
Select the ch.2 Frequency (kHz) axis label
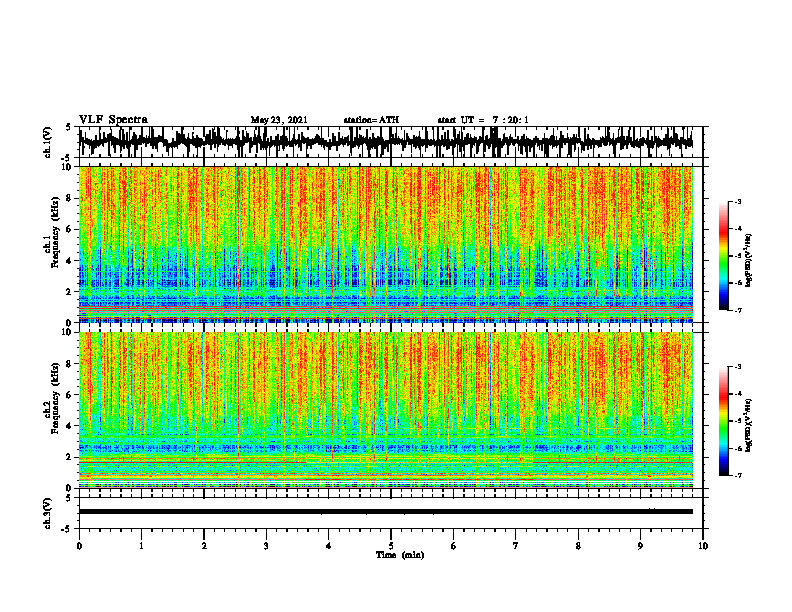tap(53, 399)
